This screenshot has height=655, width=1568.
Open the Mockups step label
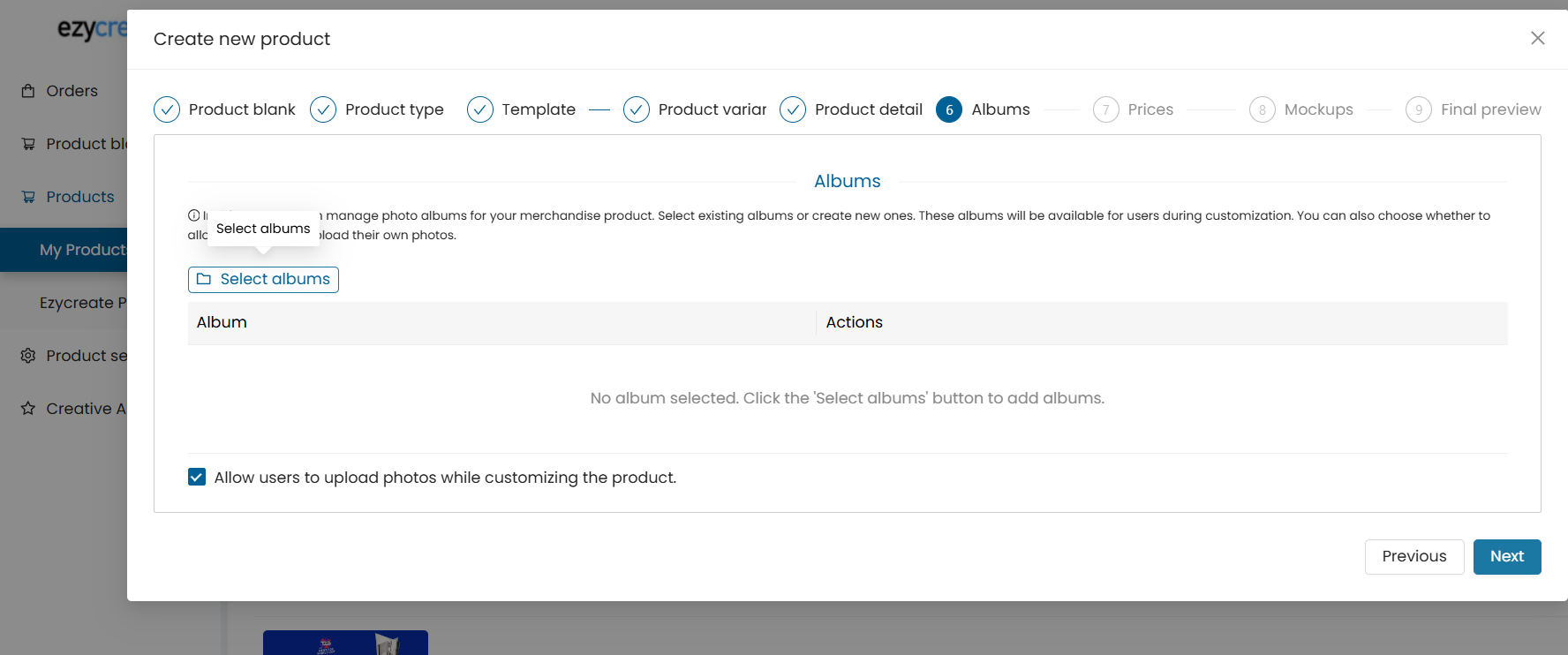1319,109
